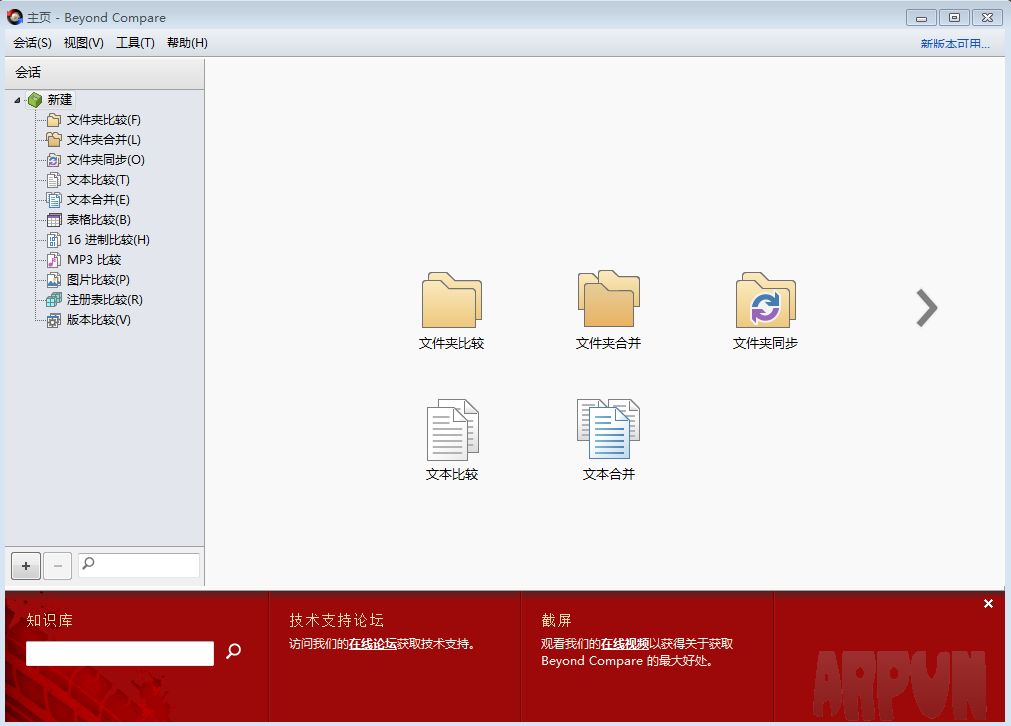Click the 在线视频 link
The height and width of the screenshot is (726, 1011).
[x=625, y=643]
